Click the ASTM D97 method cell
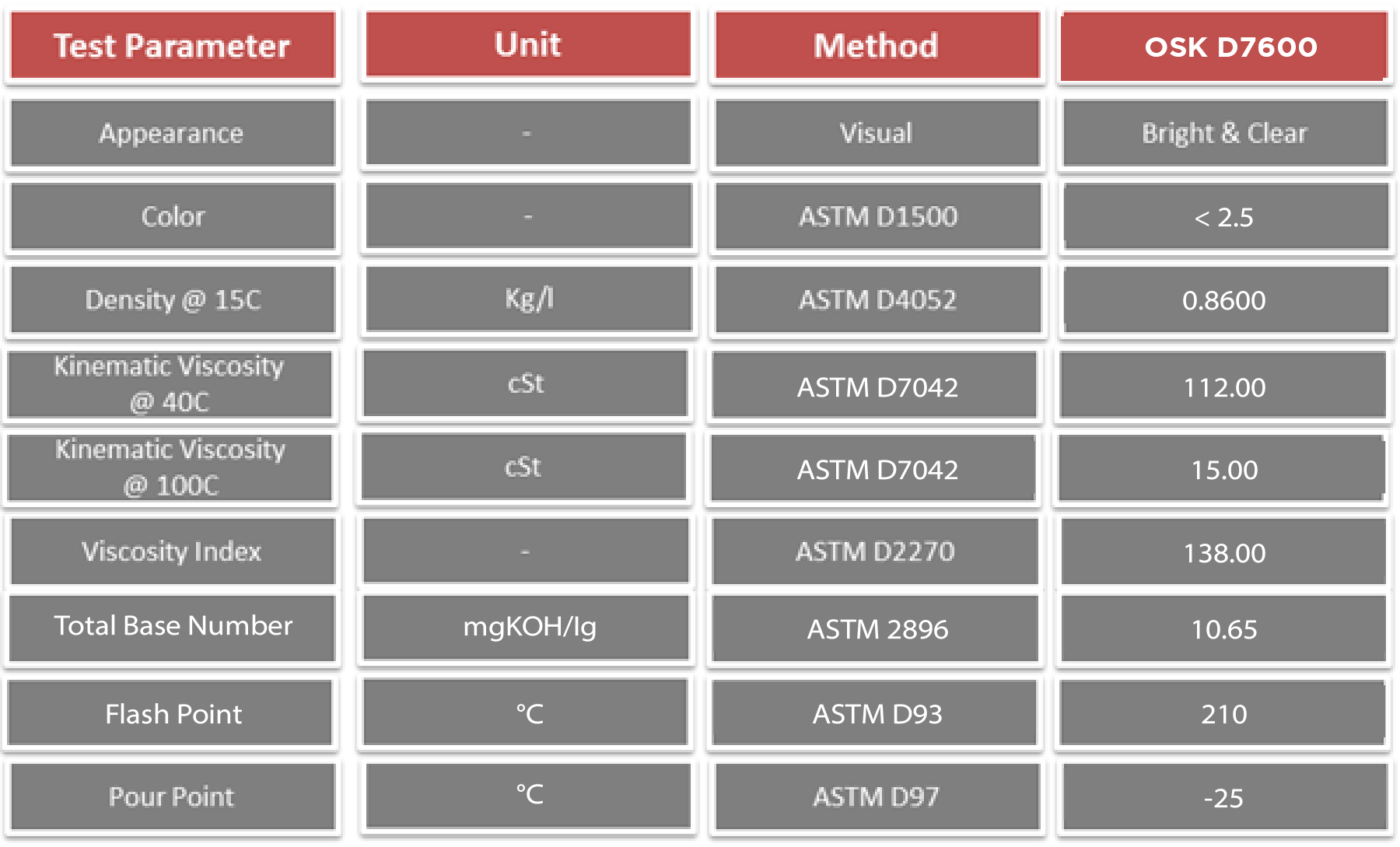Image resolution: width=1400 pixels, height=847 pixels. coord(877,796)
